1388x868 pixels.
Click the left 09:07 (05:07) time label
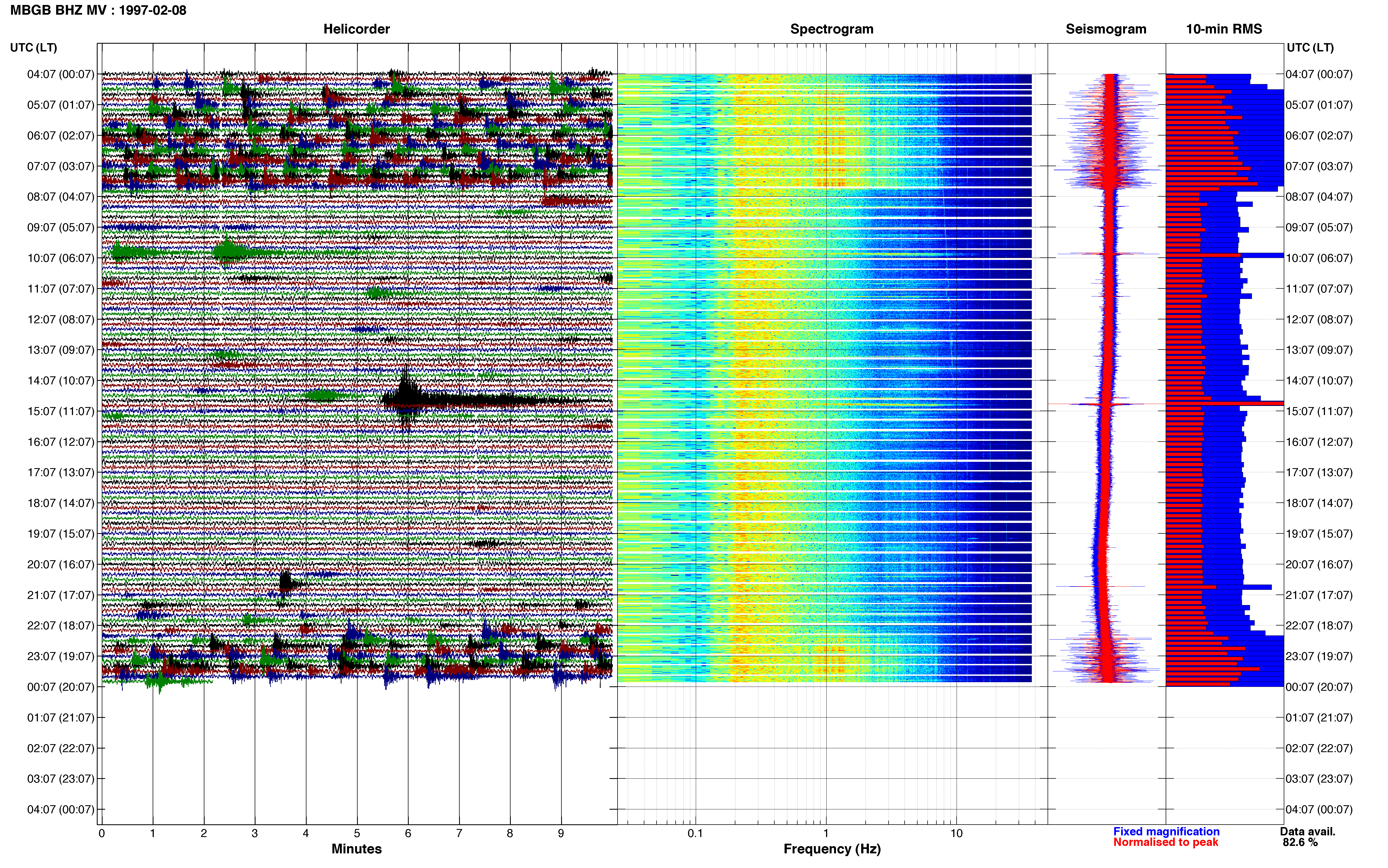[x=60, y=227]
